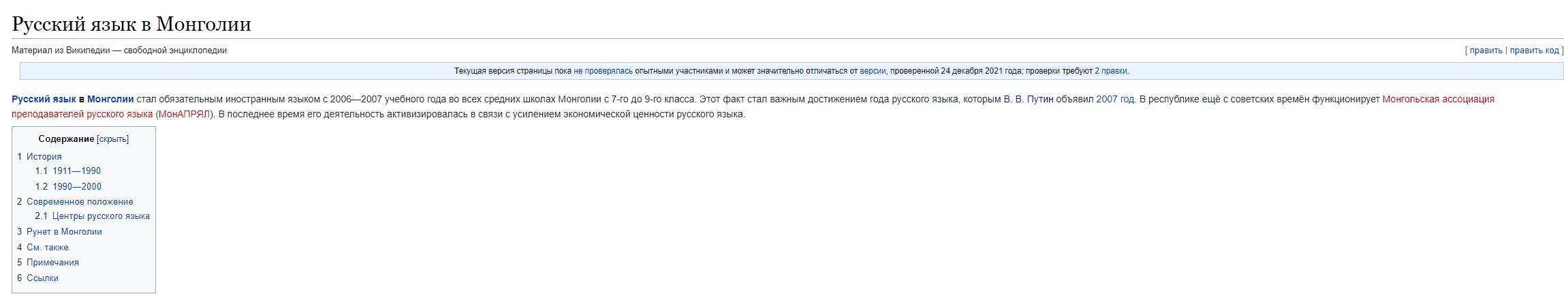Open the '2007 год' link
The height and width of the screenshot is (307, 1568).
click(x=1115, y=100)
